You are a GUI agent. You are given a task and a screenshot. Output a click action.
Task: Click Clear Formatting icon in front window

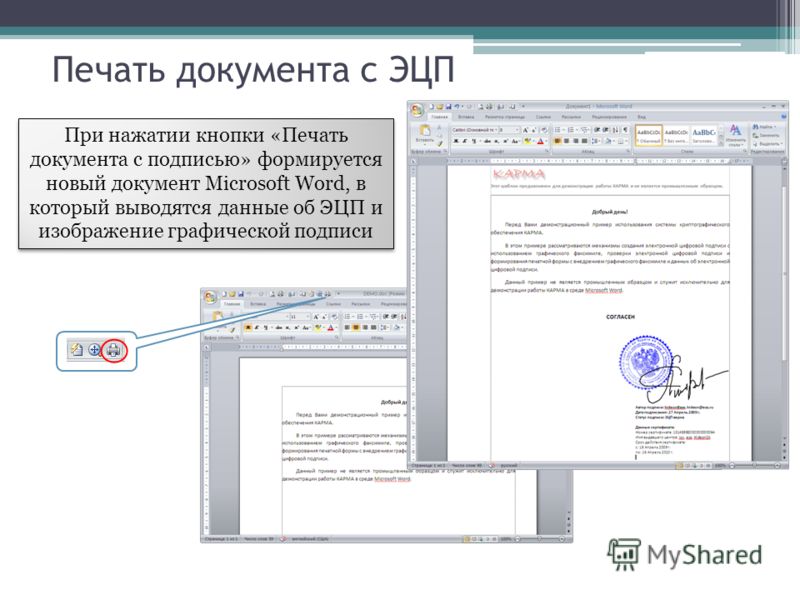(543, 130)
